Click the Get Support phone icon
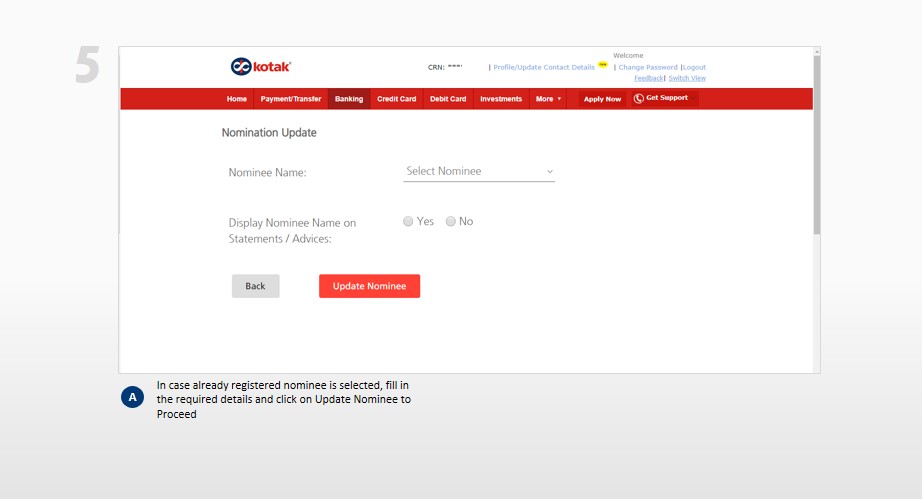This screenshot has height=499, width=922. pyautogui.click(x=639, y=99)
